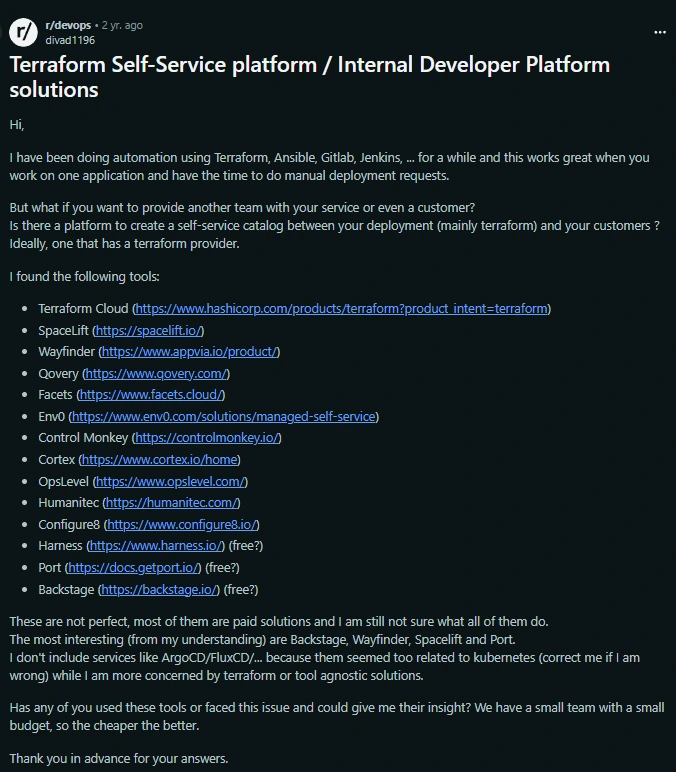Screen dimensions: 676x772
Task: Open the Harness harness.io link
Action: [x=155, y=546]
